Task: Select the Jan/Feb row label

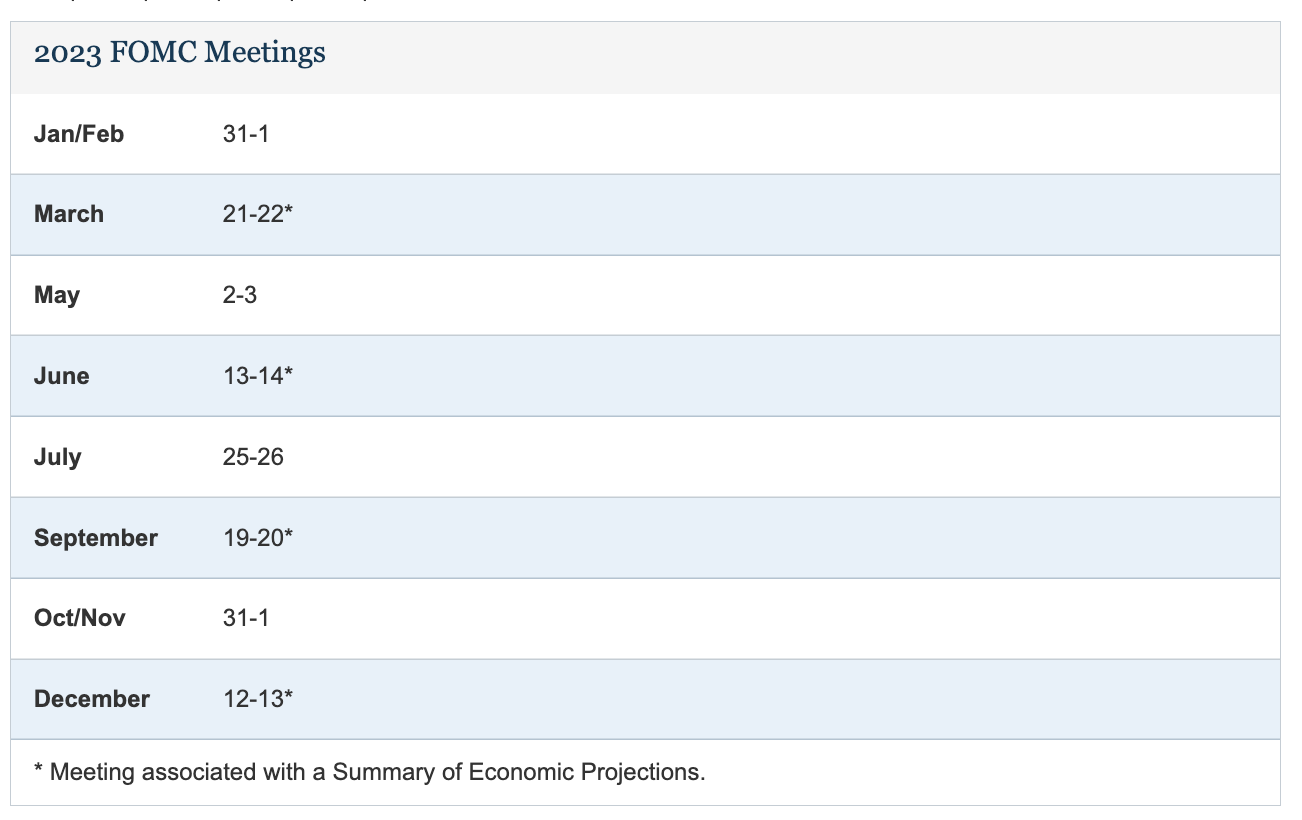Action: [x=79, y=133]
